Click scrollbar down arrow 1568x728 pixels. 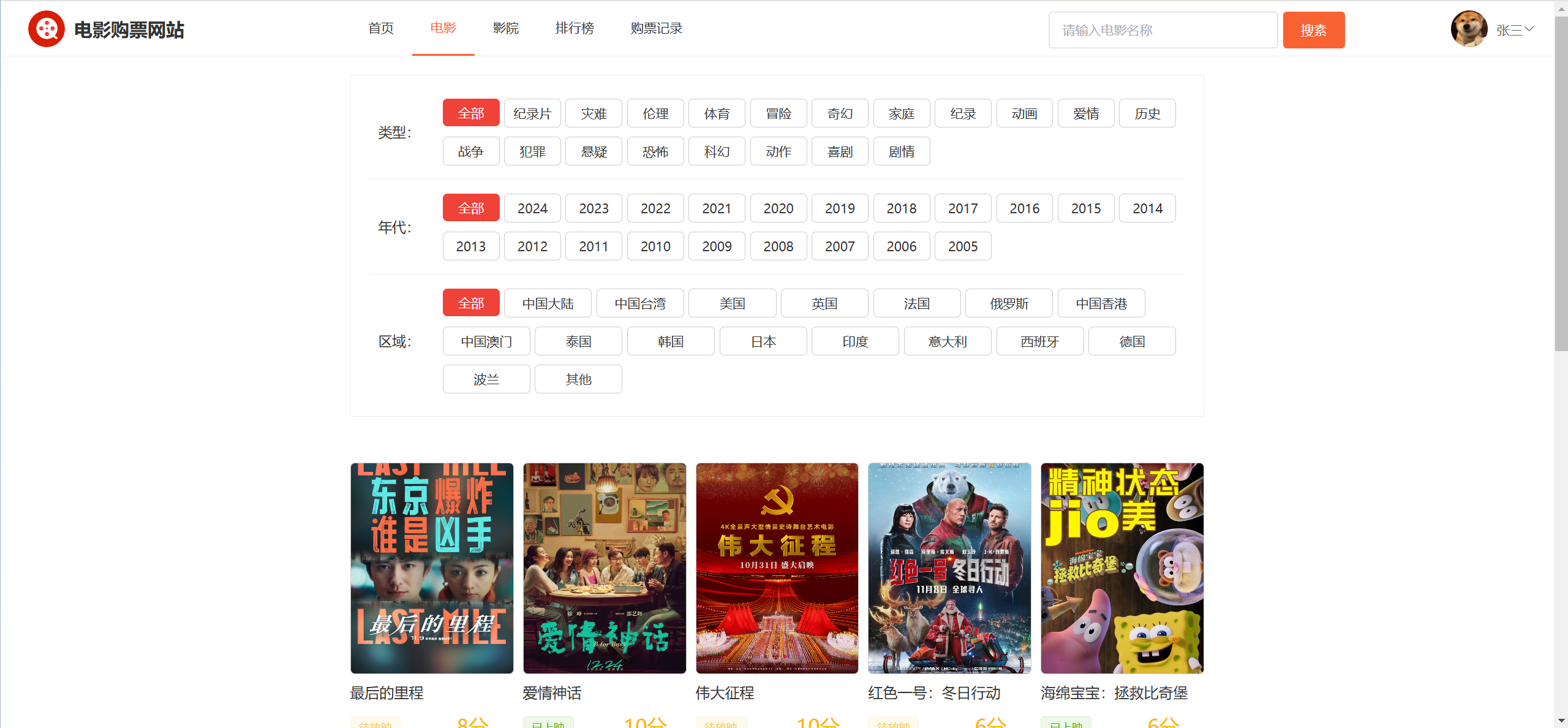[1561, 721]
